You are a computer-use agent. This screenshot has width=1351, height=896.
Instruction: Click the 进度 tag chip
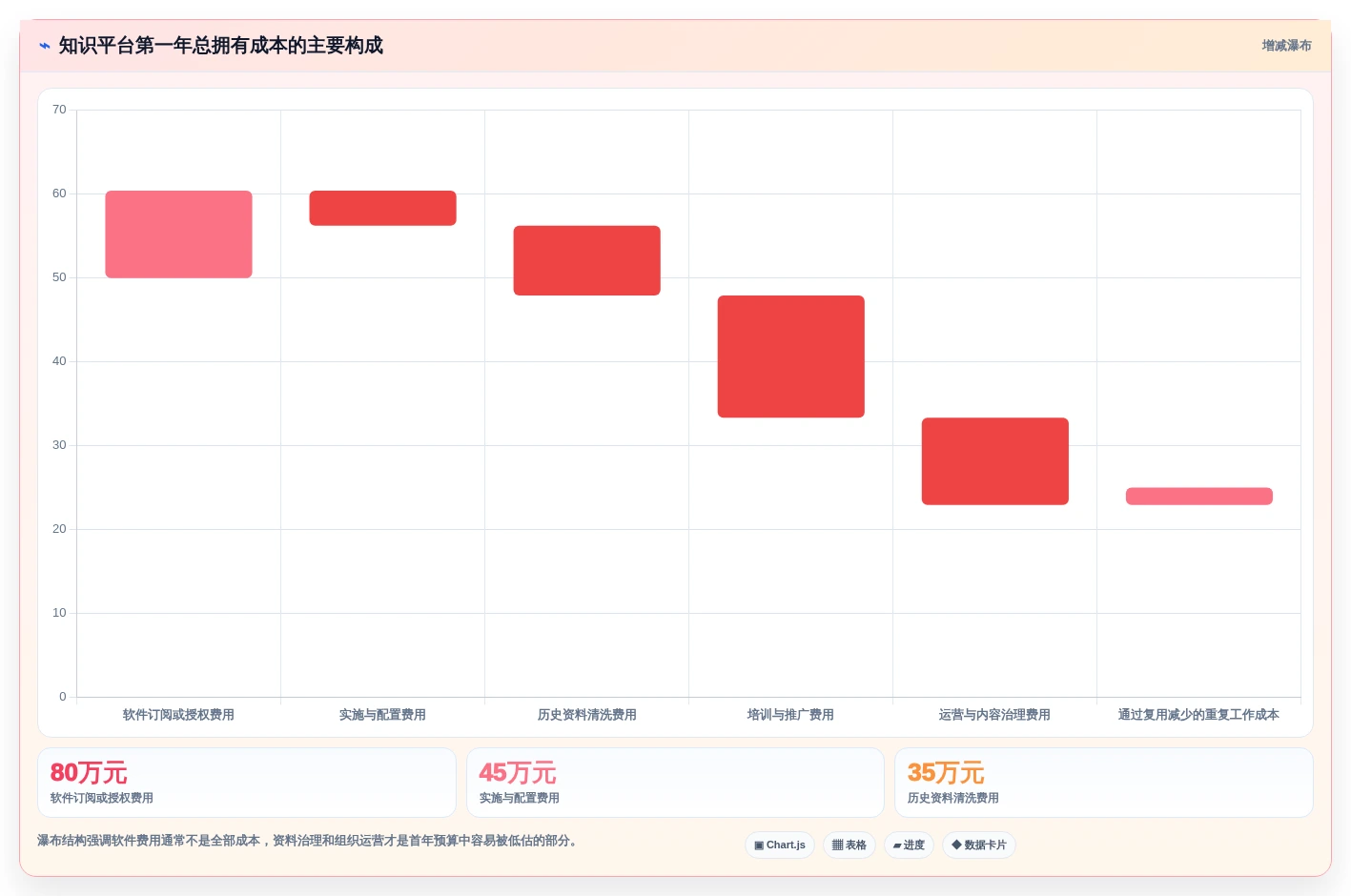point(909,845)
